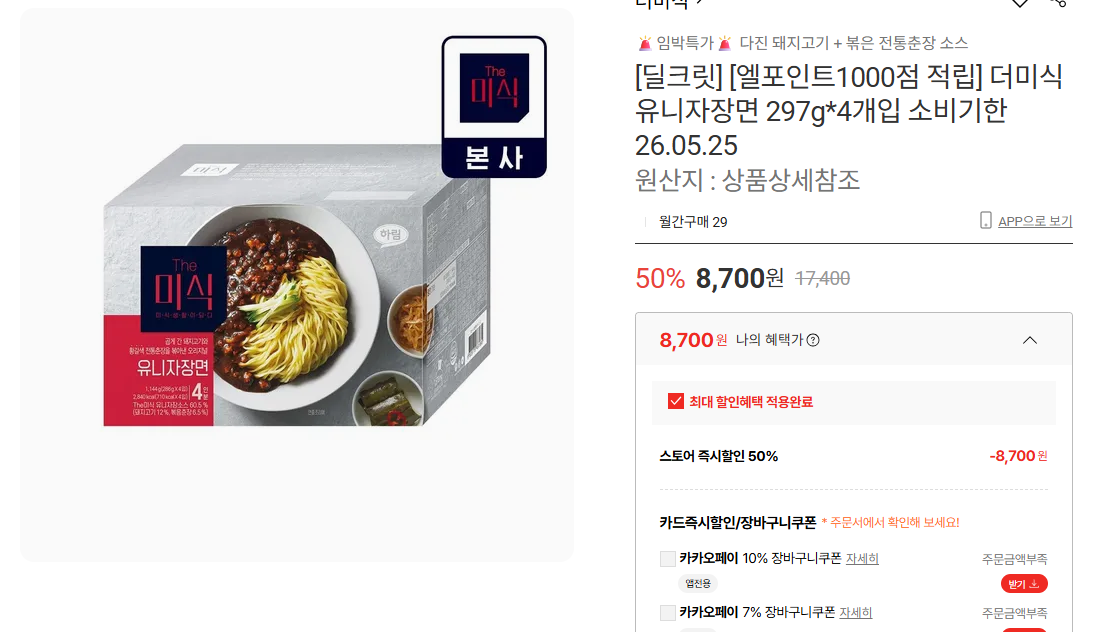Screen dimensions: 1093x632
Task: Click the APP으로 보기 link
Action: click(1035, 222)
